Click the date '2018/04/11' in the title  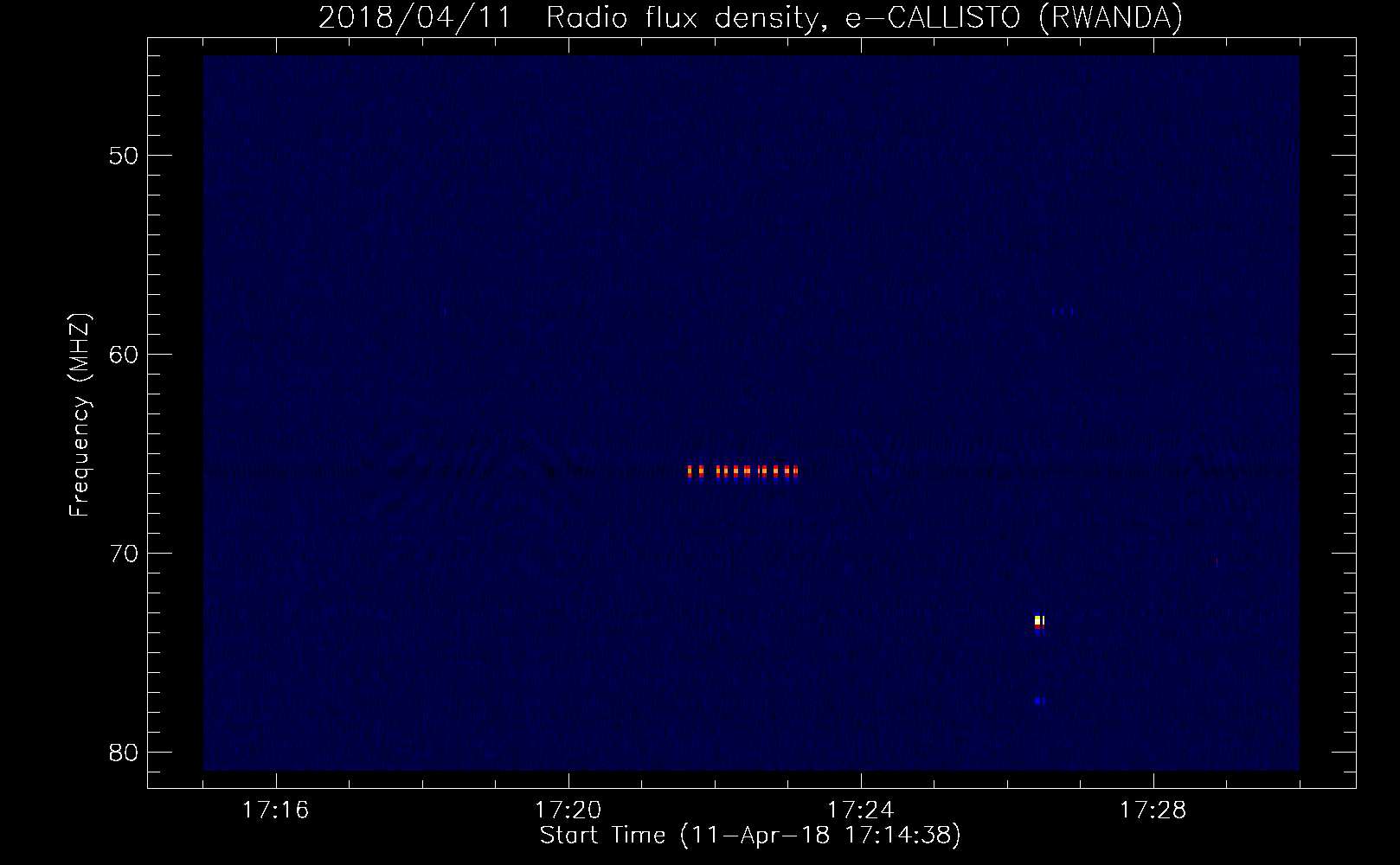416,18
